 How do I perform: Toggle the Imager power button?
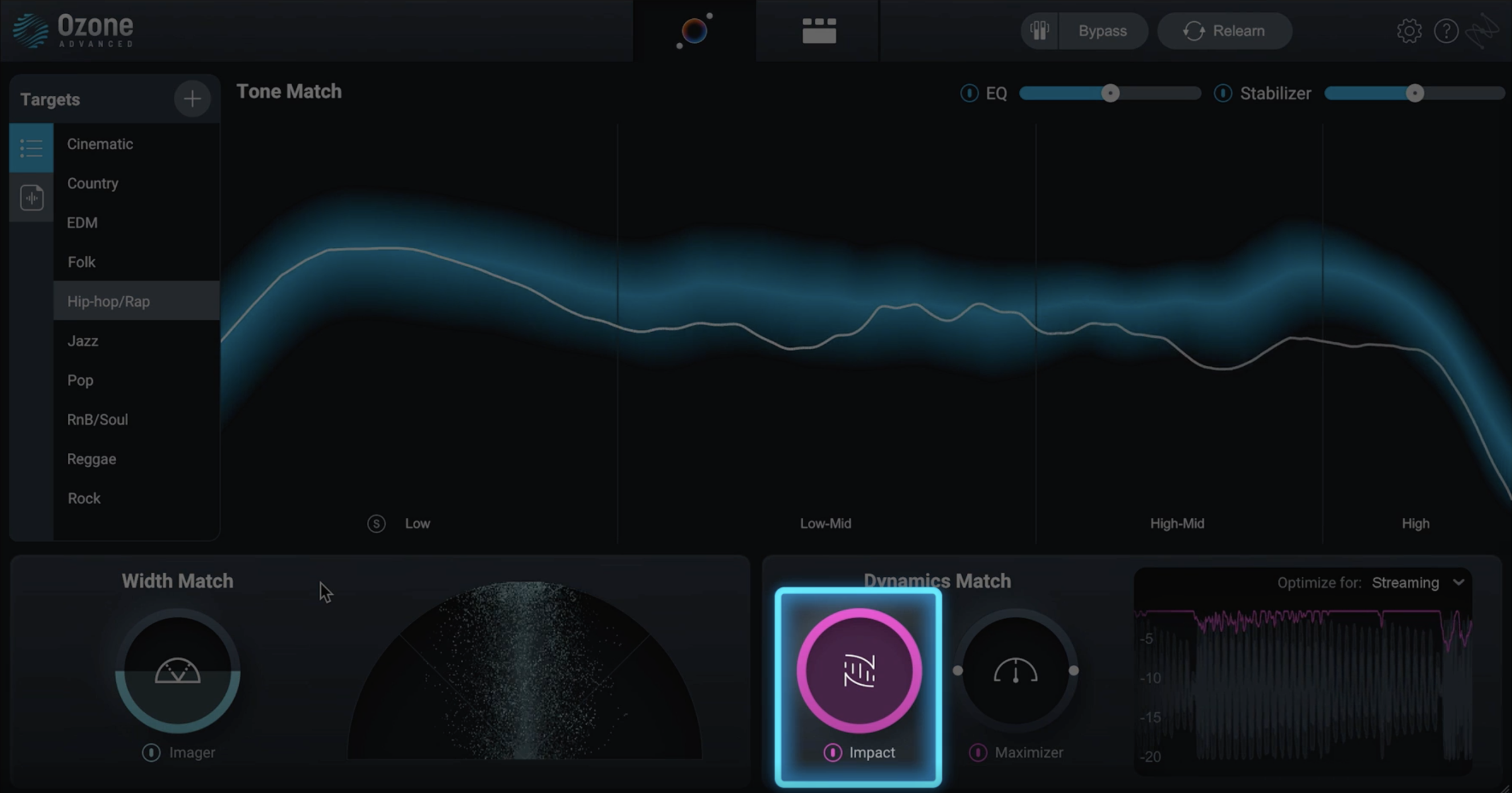coord(151,752)
